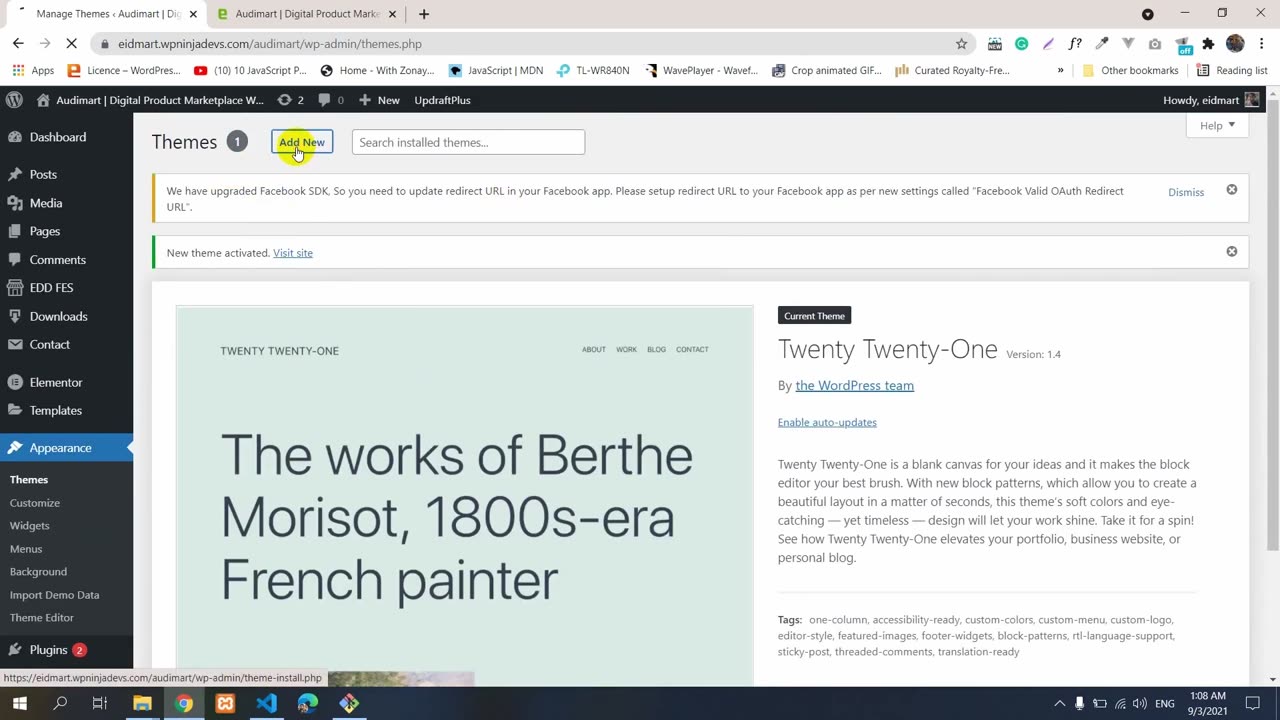Image resolution: width=1280 pixels, height=720 pixels.
Task: Open Windows Task View button
Action: [x=100, y=704]
